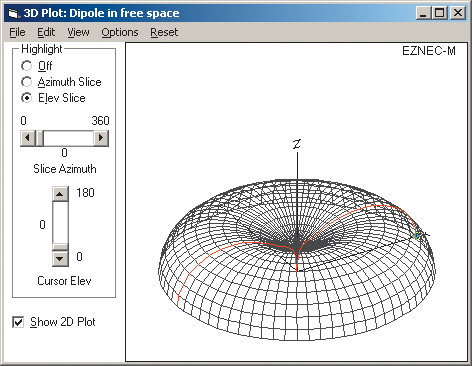The height and width of the screenshot is (366, 472).
Task: Click the Slice Azimuth slider thumb
Action: [x=40, y=138]
